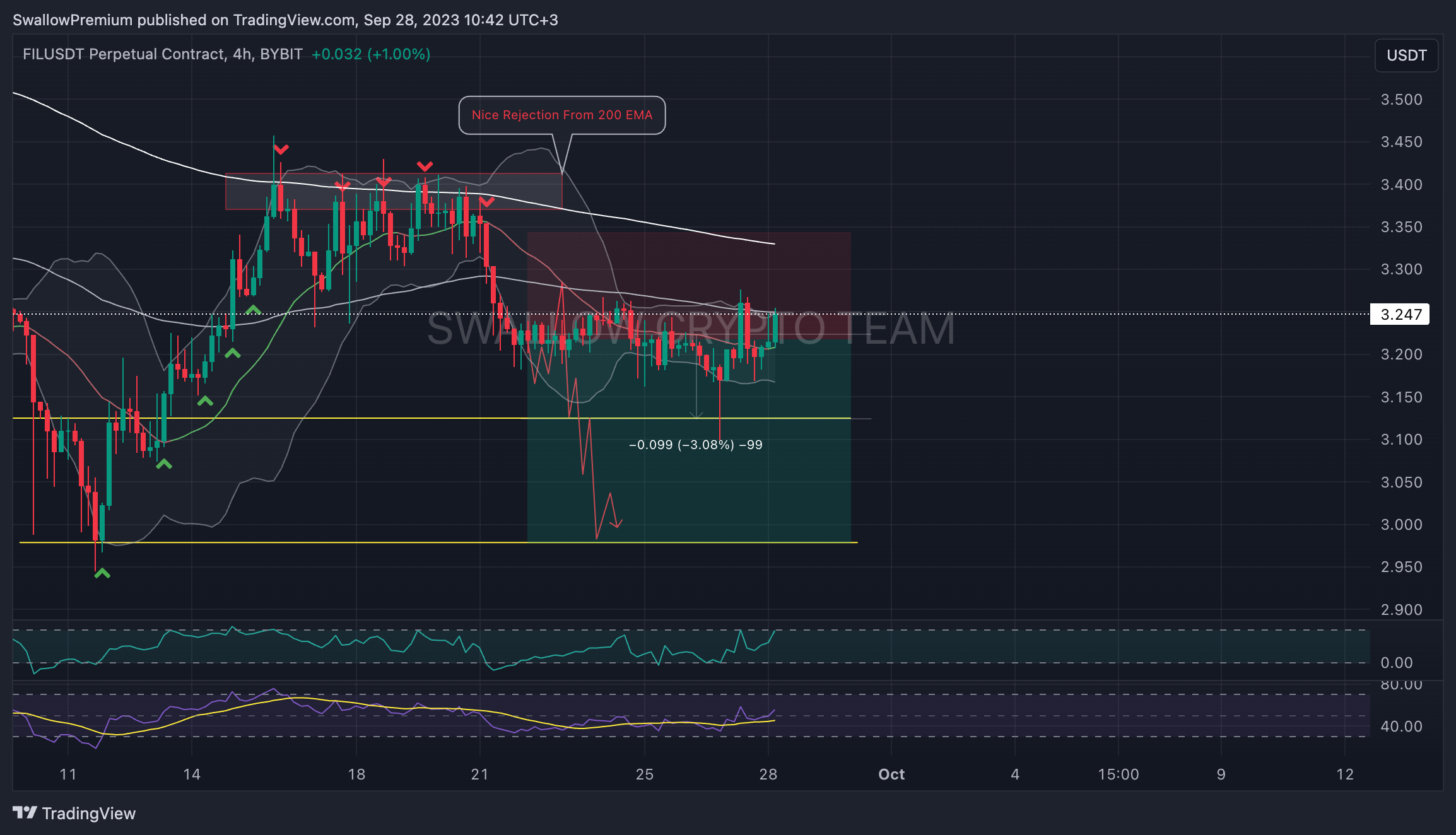Click the 15:00 time axis label

(1118, 774)
